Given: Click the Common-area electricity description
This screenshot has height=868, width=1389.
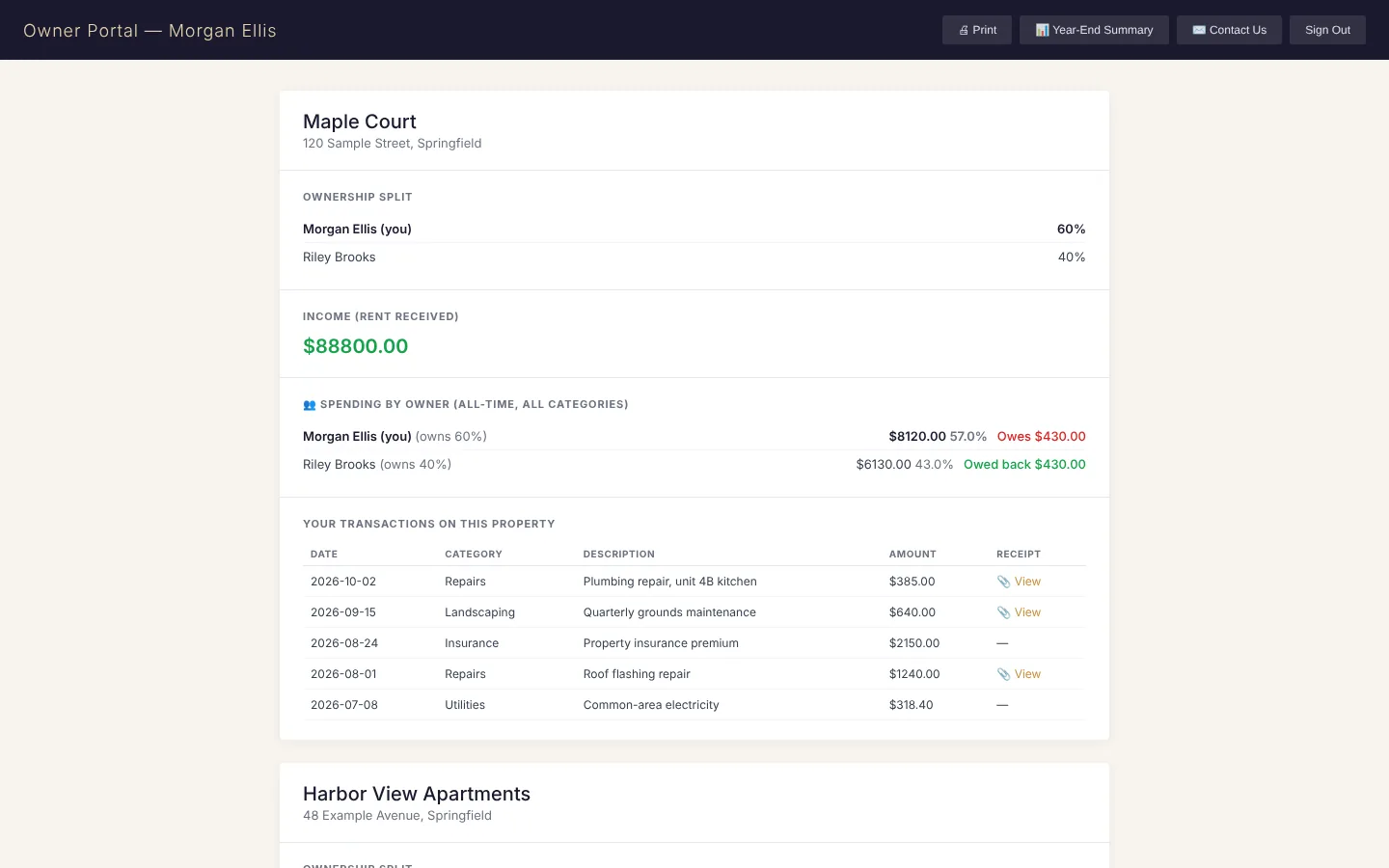Looking at the screenshot, I should tap(651, 705).
